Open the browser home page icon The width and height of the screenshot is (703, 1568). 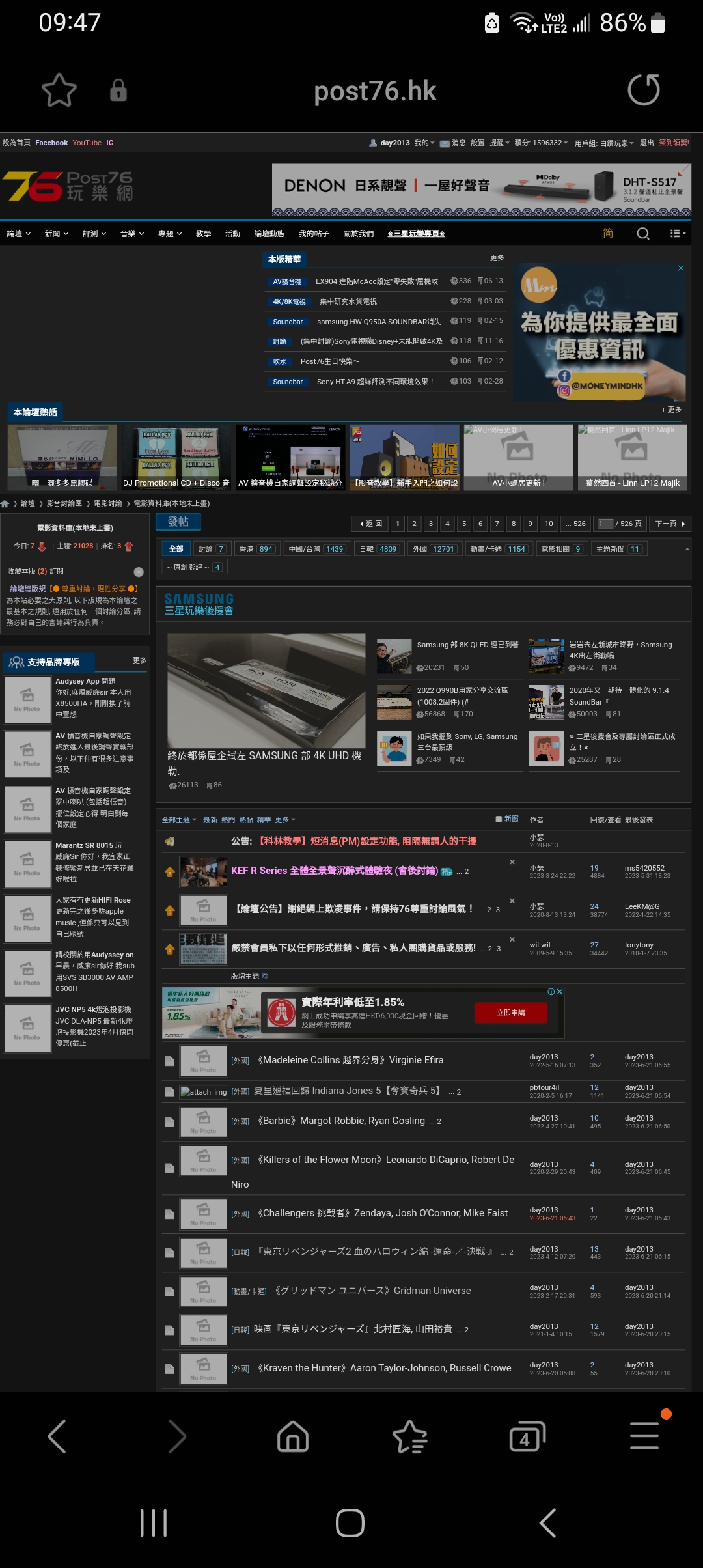click(x=293, y=1436)
